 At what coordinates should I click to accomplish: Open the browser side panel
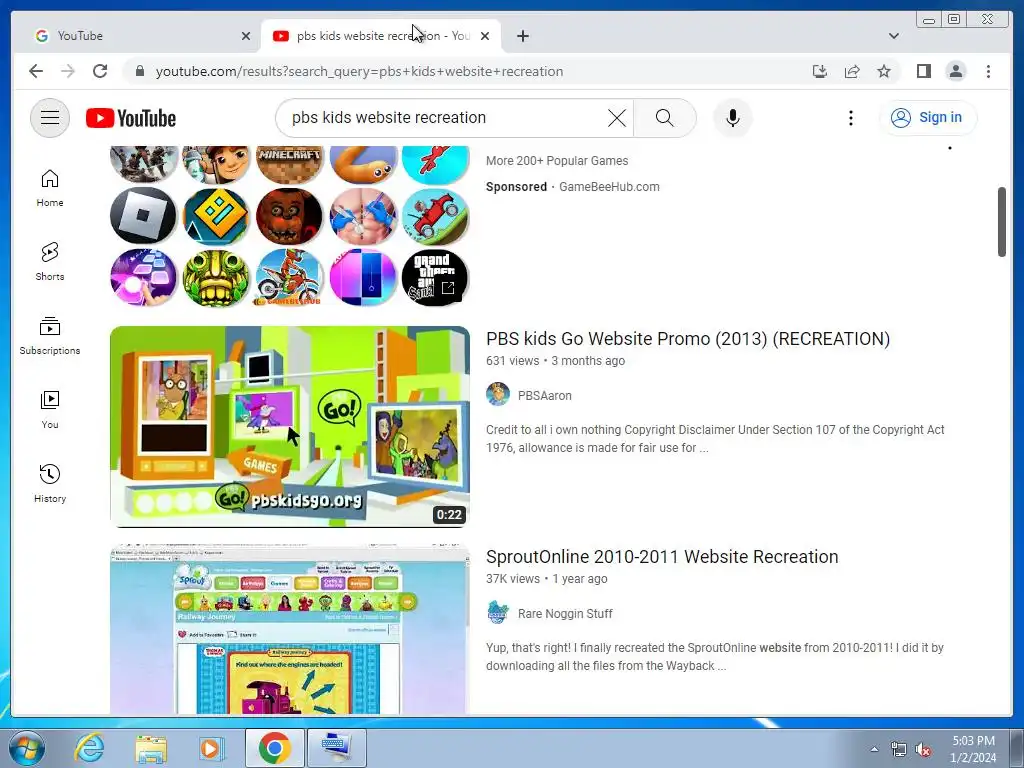[923, 71]
